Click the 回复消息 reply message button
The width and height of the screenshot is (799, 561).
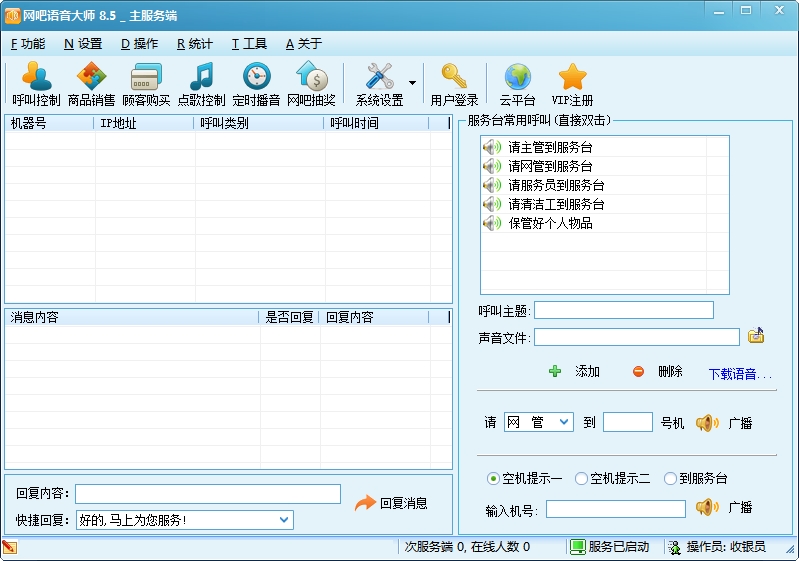(x=391, y=503)
